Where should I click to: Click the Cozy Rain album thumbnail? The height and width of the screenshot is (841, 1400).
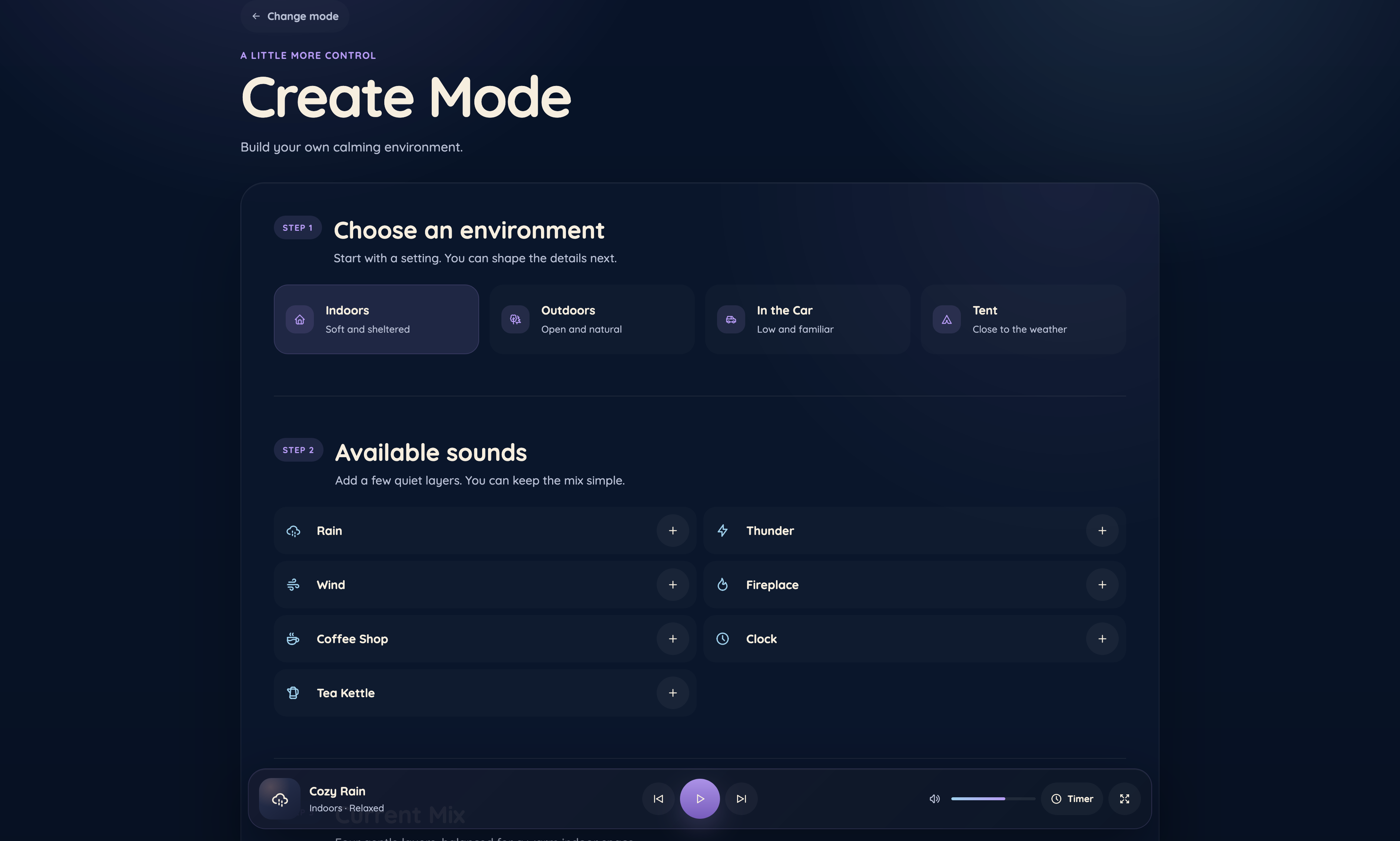pos(279,798)
